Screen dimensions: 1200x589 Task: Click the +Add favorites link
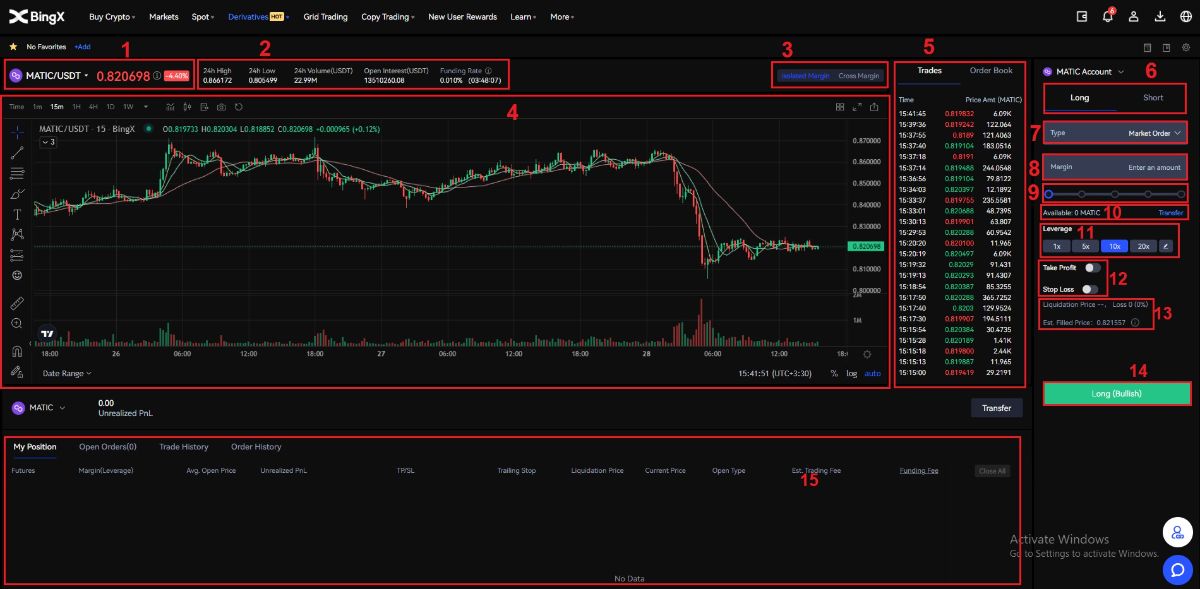[82, 47]
